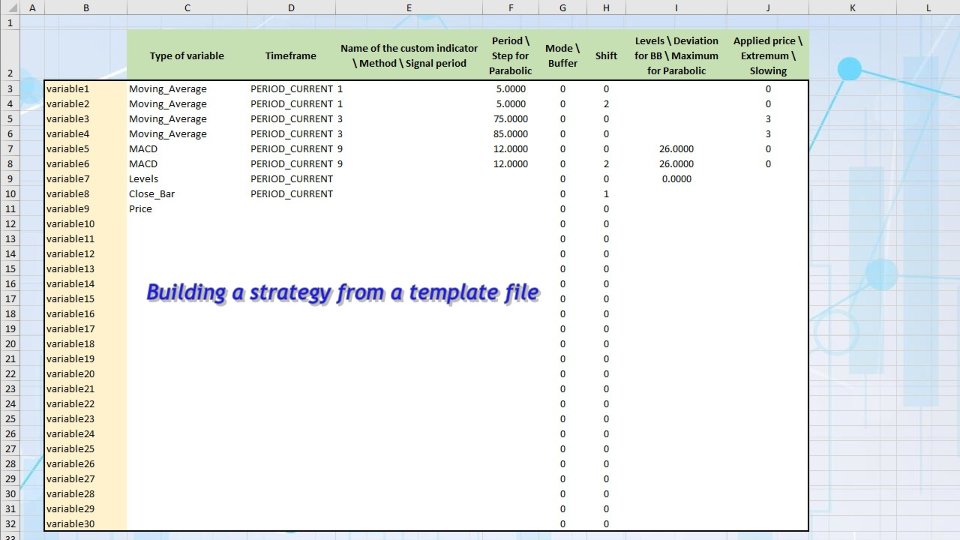Select the variable9 cell
Screen dimensions: 960x540
pos(86,209)
